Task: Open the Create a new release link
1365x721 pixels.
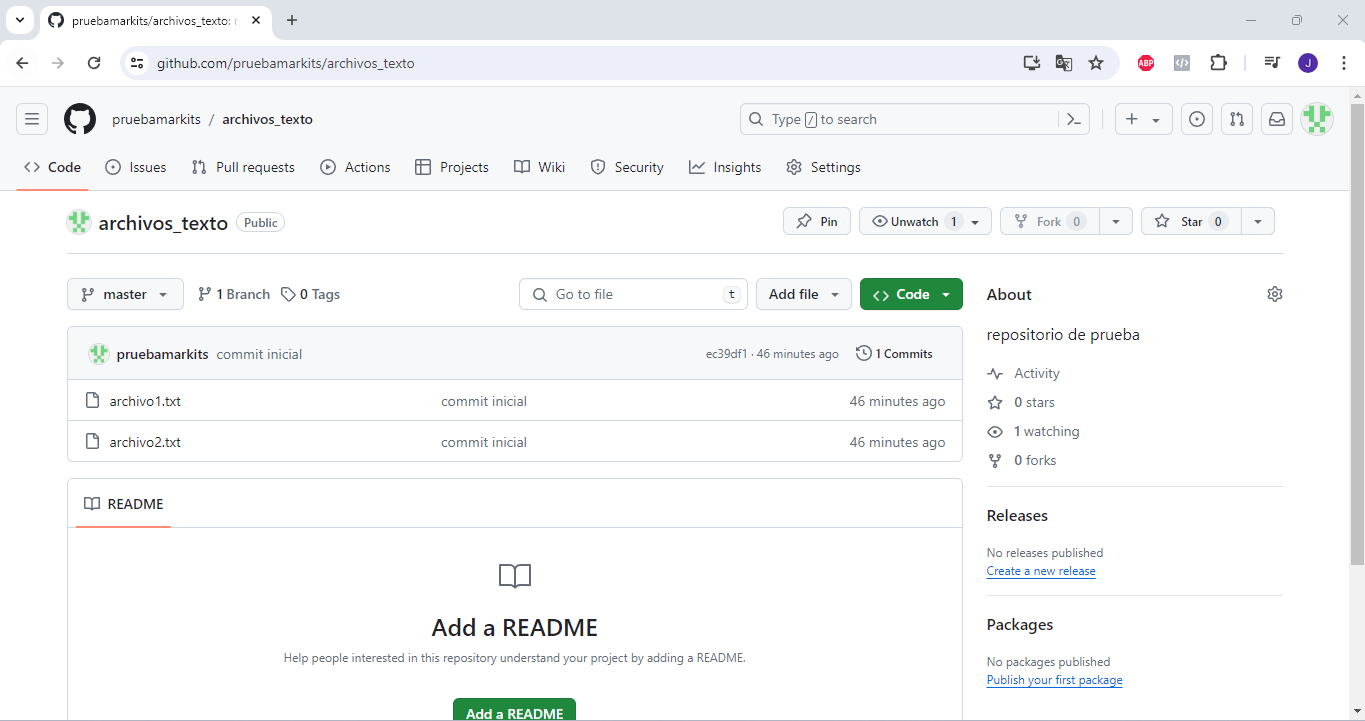Action: tap(1041, 571)
